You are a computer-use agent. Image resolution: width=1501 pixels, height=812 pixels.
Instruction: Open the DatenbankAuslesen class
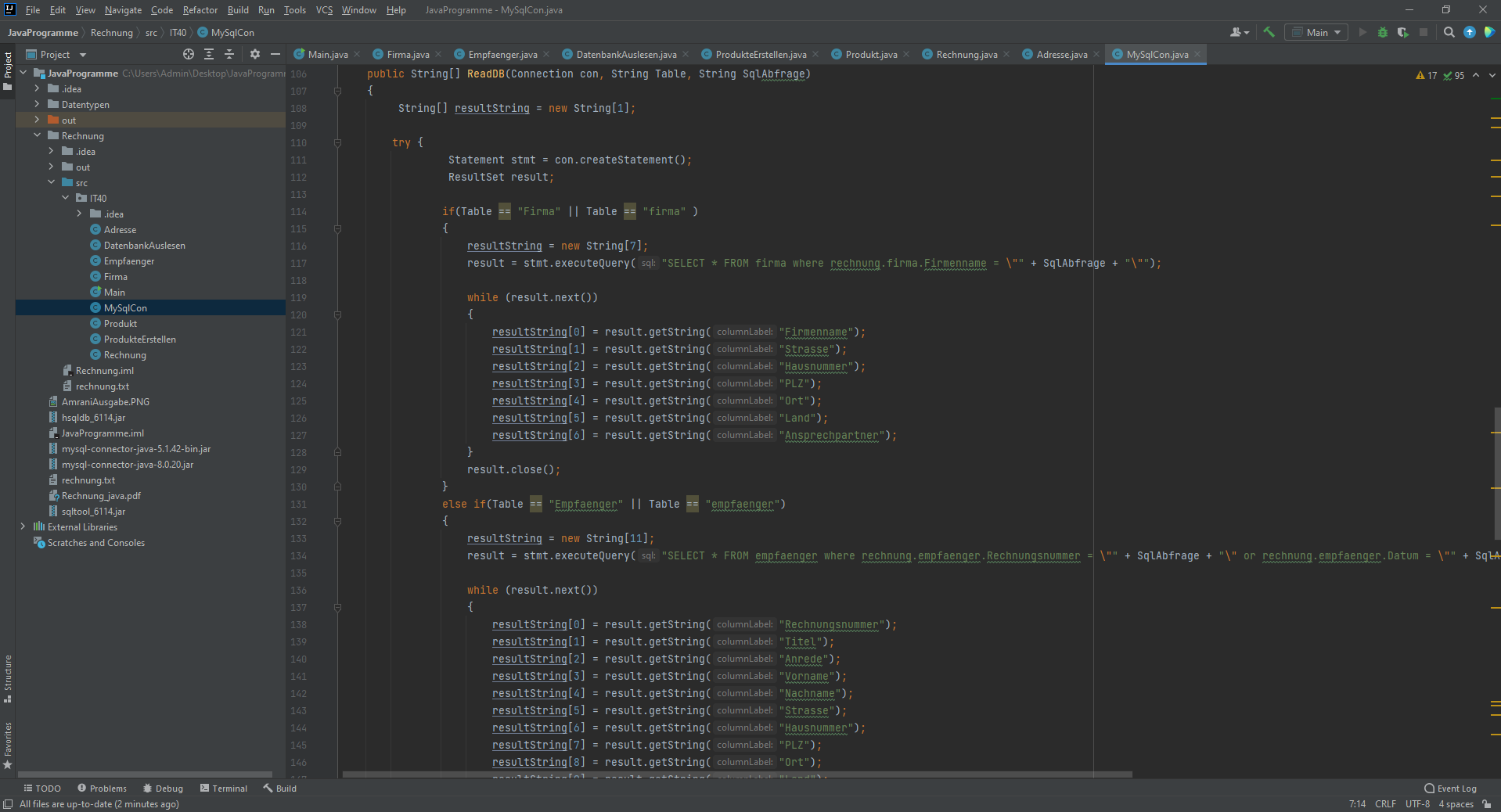pyautogui.click(x=144, y=246)
